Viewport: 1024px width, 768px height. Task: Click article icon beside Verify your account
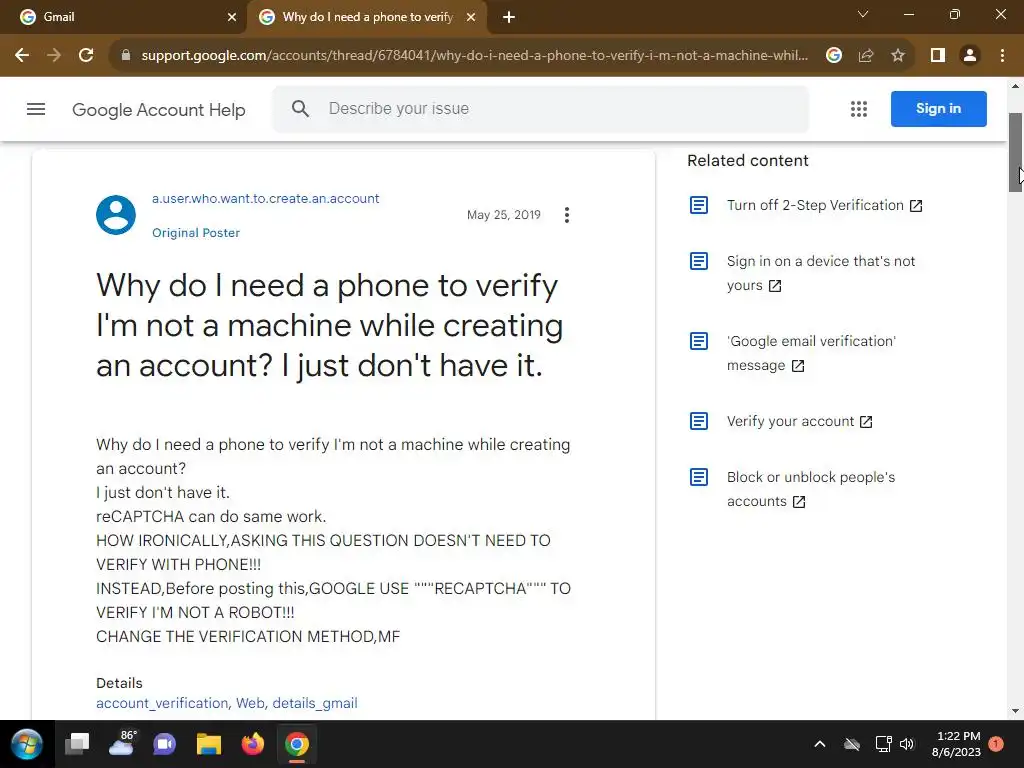tap(699, 421)
